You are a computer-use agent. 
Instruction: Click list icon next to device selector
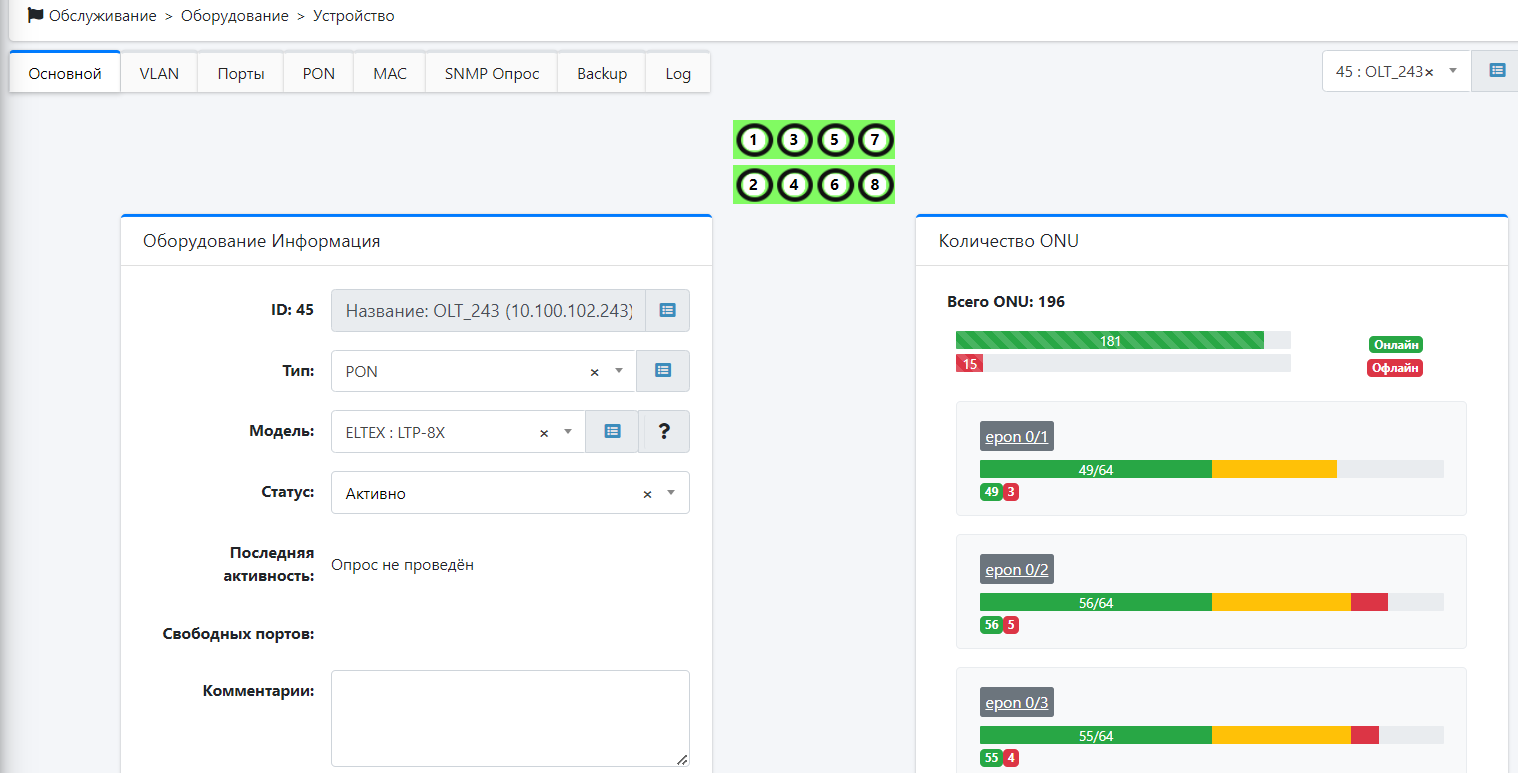click(1497, 71)
